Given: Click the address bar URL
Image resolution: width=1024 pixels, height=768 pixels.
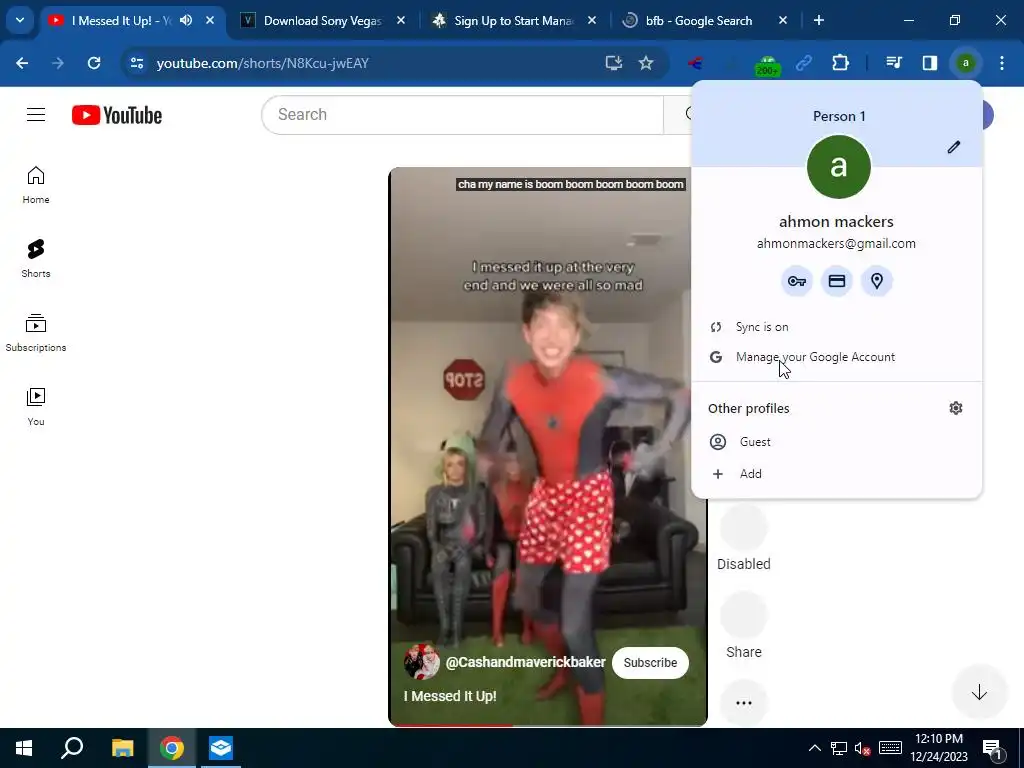Looking at the screenshot, I should pyautogui.click(x=263, y=63).
